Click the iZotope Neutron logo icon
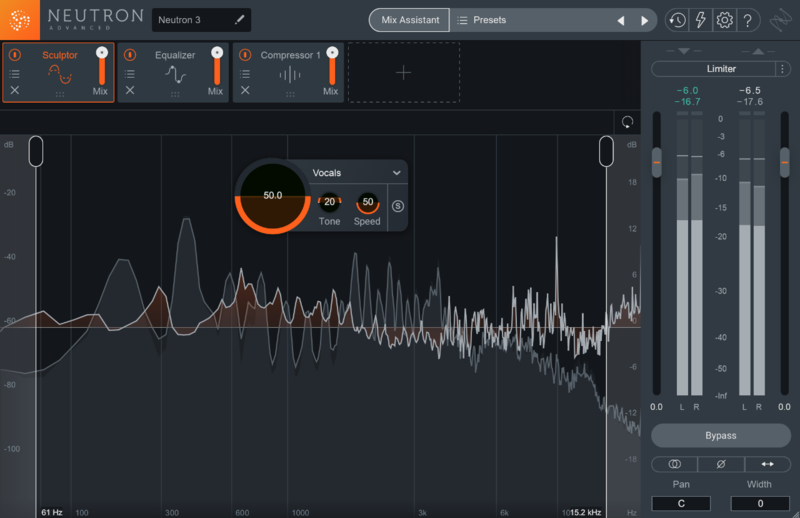Image resolution: width=800 pixels, height=518 pixels. [x=19, y=20]
